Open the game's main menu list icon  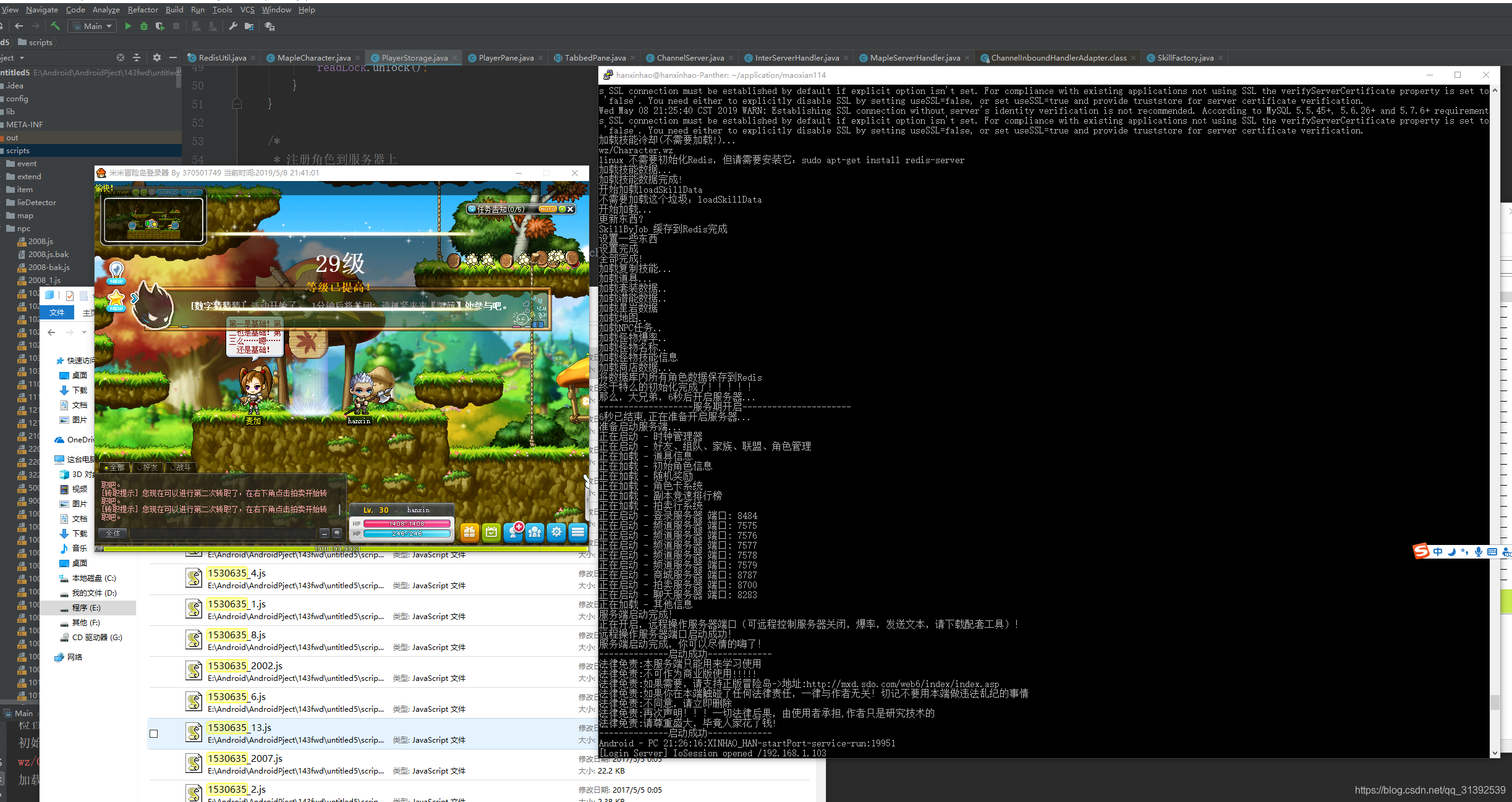(x=578, y=532)
